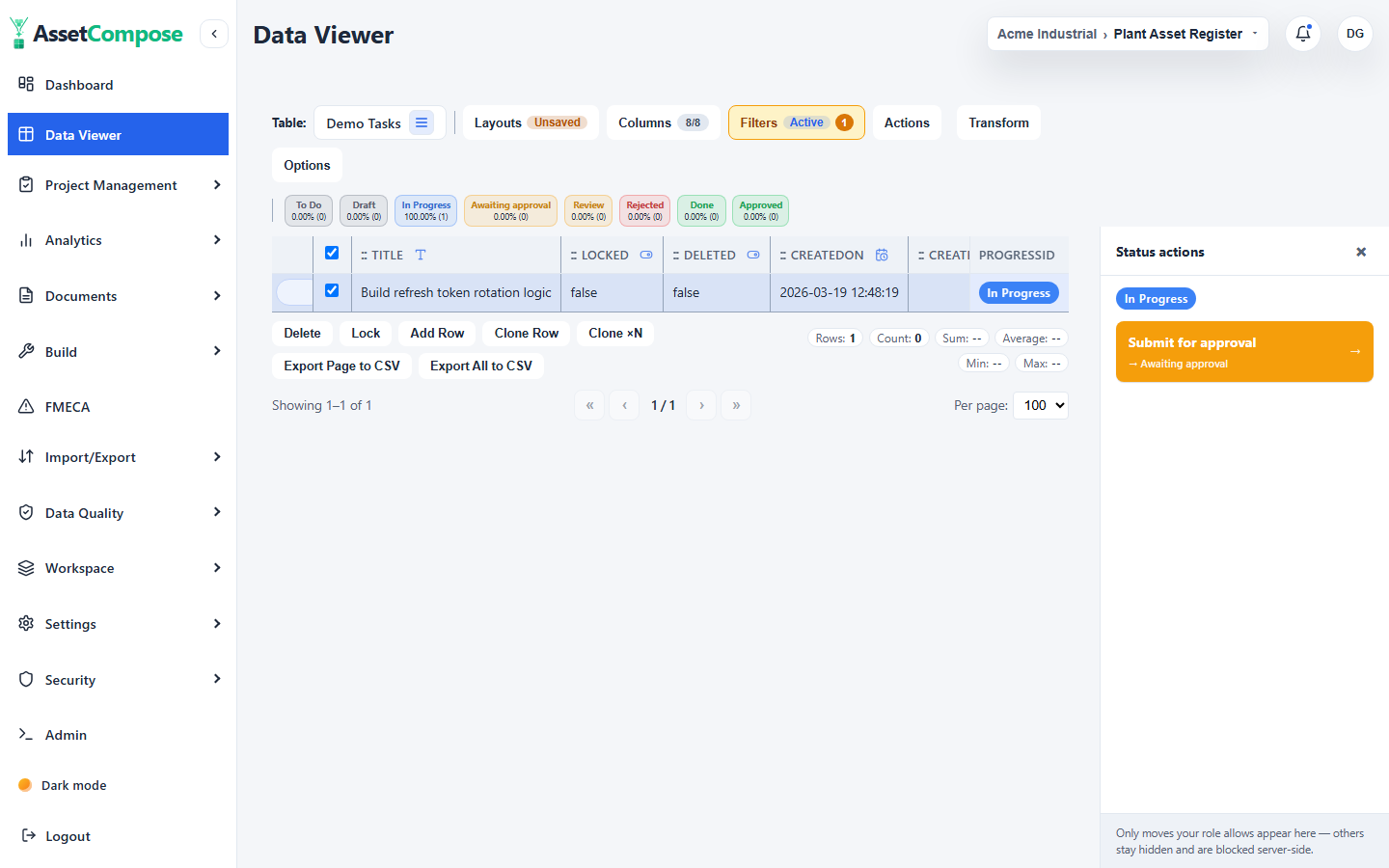The image size is (1389, 868).
Task: Click the AssetCompose logo icon
Action: click(x=18, y=34)
